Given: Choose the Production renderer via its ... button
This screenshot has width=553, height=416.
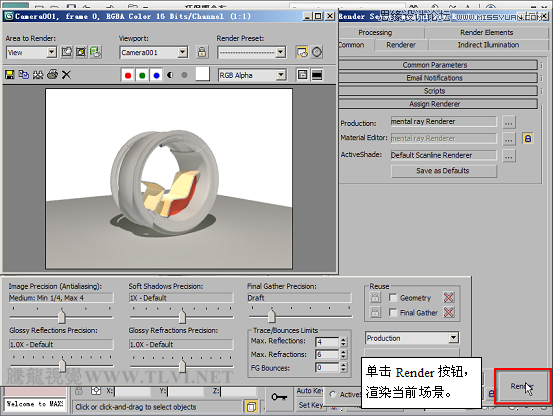Looking at the screenshot, I should 508,122.
